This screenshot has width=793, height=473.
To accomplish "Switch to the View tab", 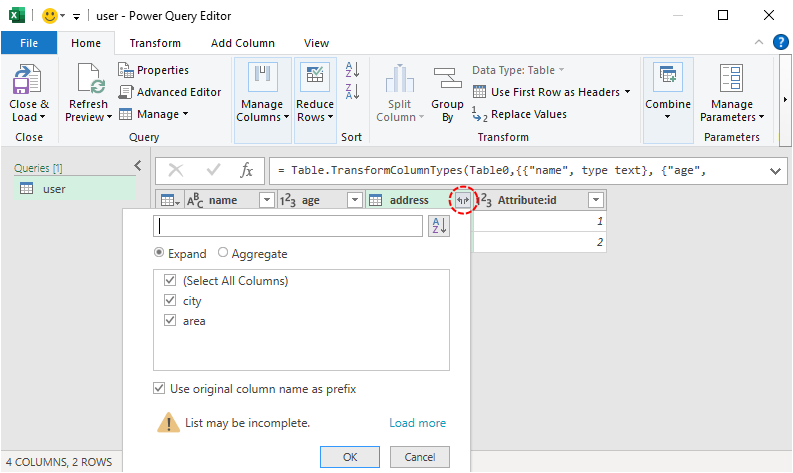I will (317, 43).
